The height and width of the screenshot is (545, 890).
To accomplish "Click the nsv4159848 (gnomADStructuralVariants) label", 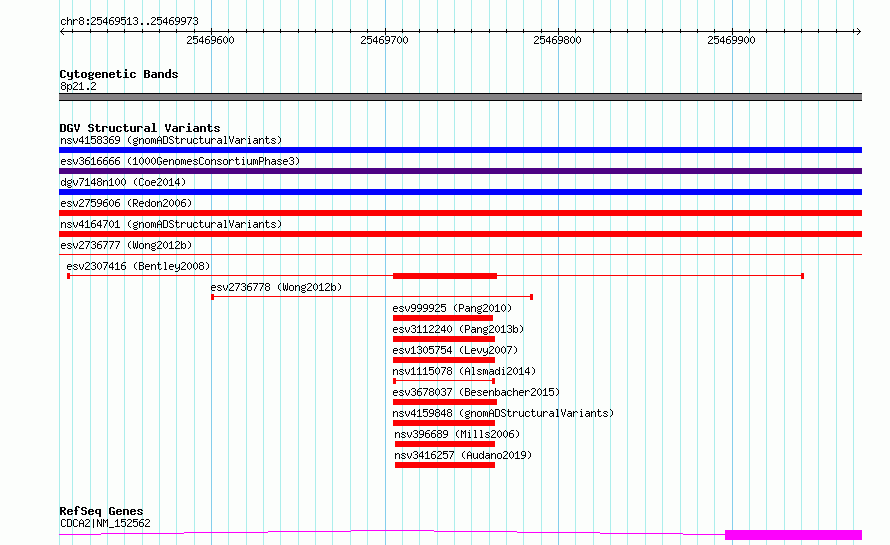I will pyautogui.click(x=503, y=413).
